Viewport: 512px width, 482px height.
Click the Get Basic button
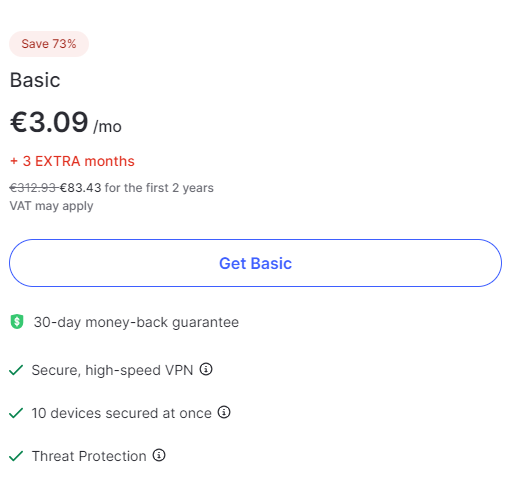(x=255, y=263)
